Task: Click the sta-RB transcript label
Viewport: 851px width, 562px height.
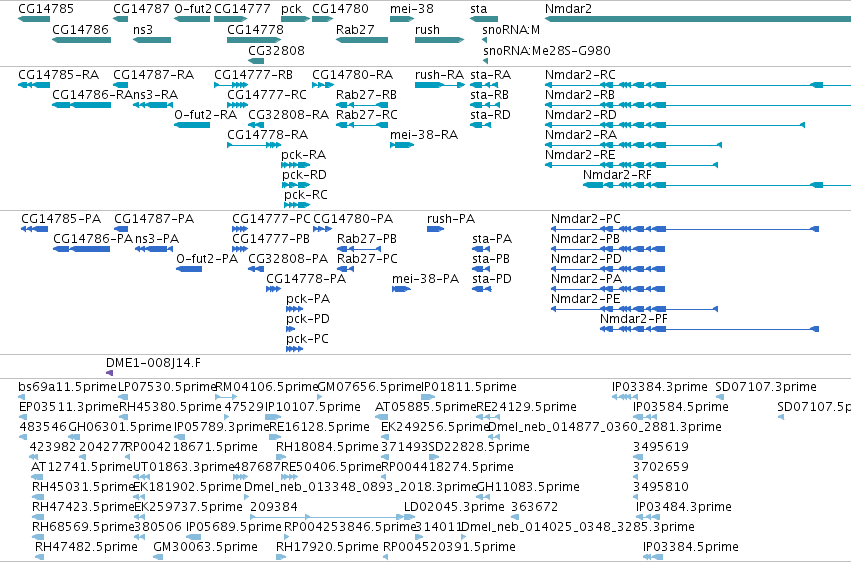Action: 489,95
